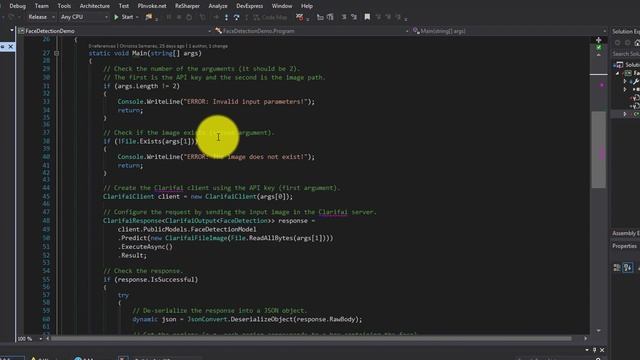
Task: Click the vertical scrollbar up arrow
Action: click(598, 55)
